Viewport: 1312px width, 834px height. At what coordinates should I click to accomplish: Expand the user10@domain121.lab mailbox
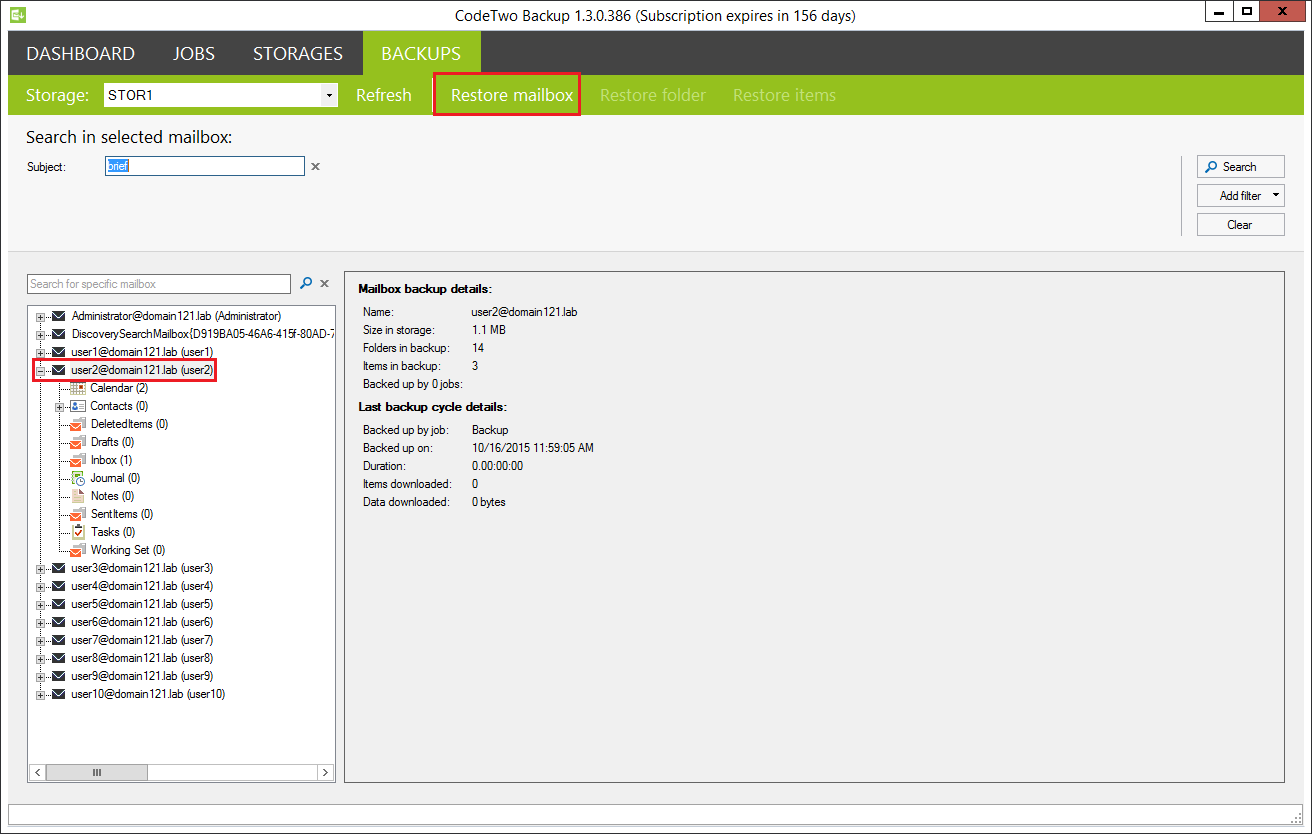[41, 694]
